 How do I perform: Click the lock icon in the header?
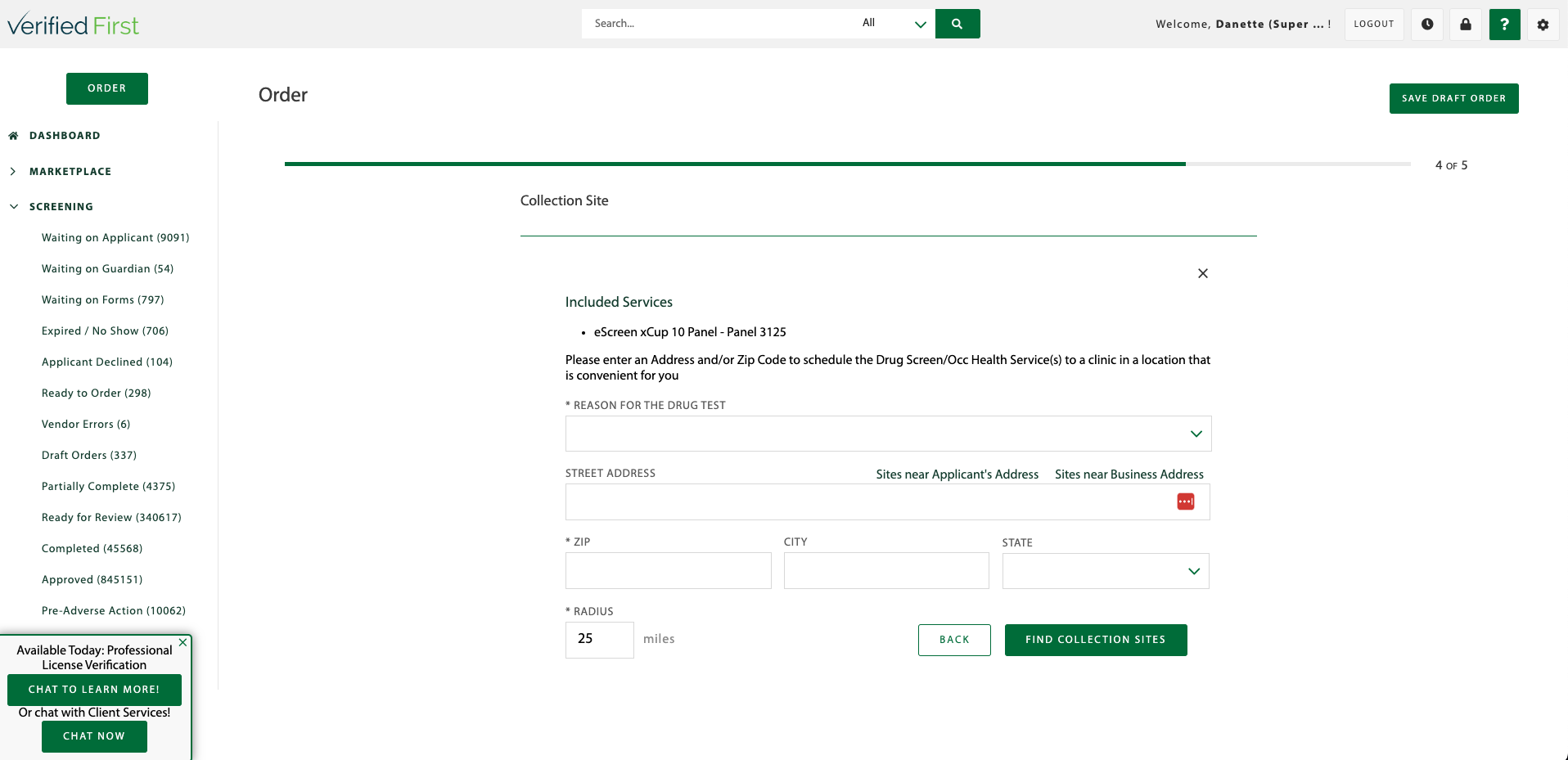1466,24
